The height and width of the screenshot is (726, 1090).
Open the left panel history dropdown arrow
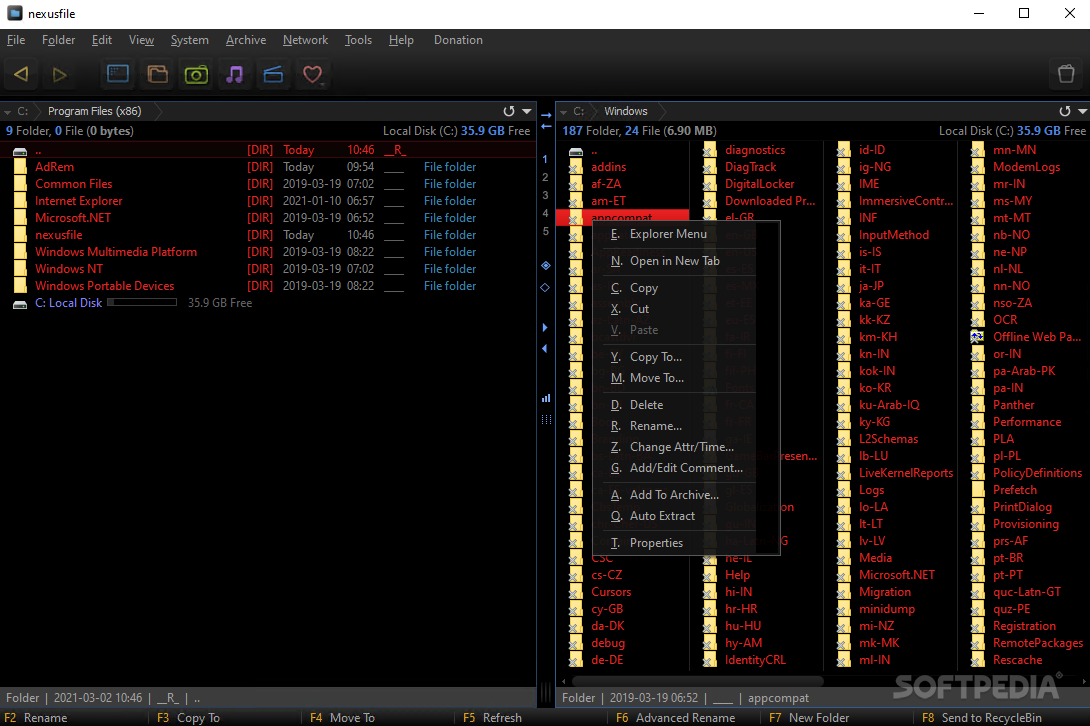527,111
